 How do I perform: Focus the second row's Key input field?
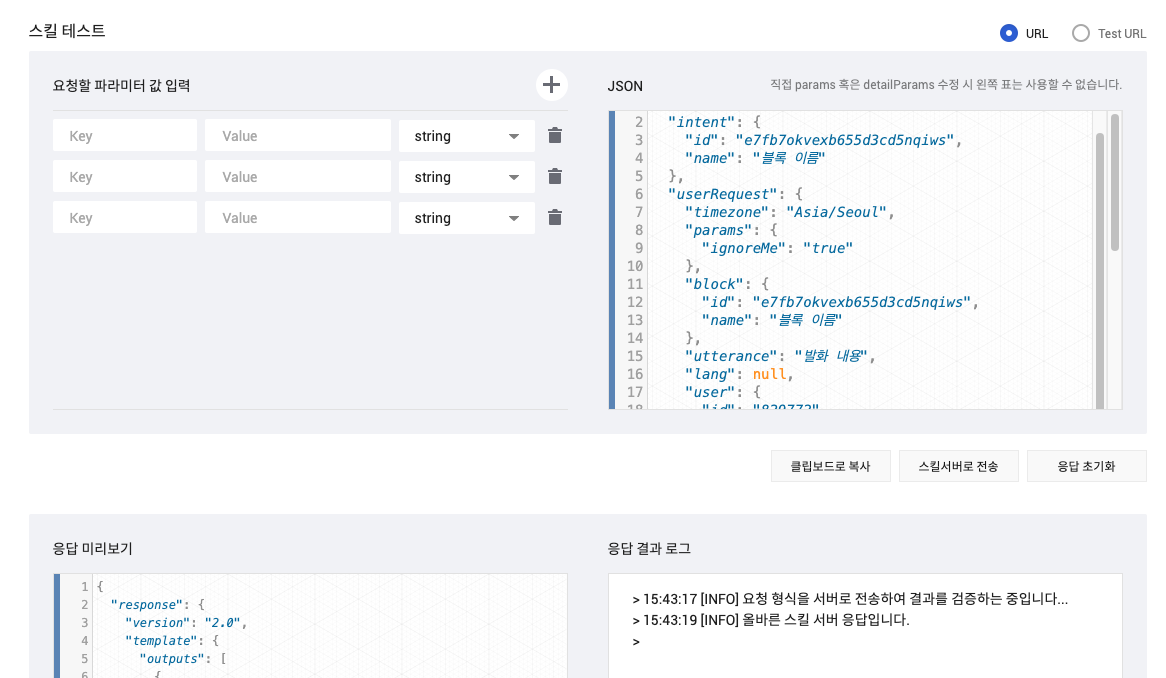click(125, 176)
